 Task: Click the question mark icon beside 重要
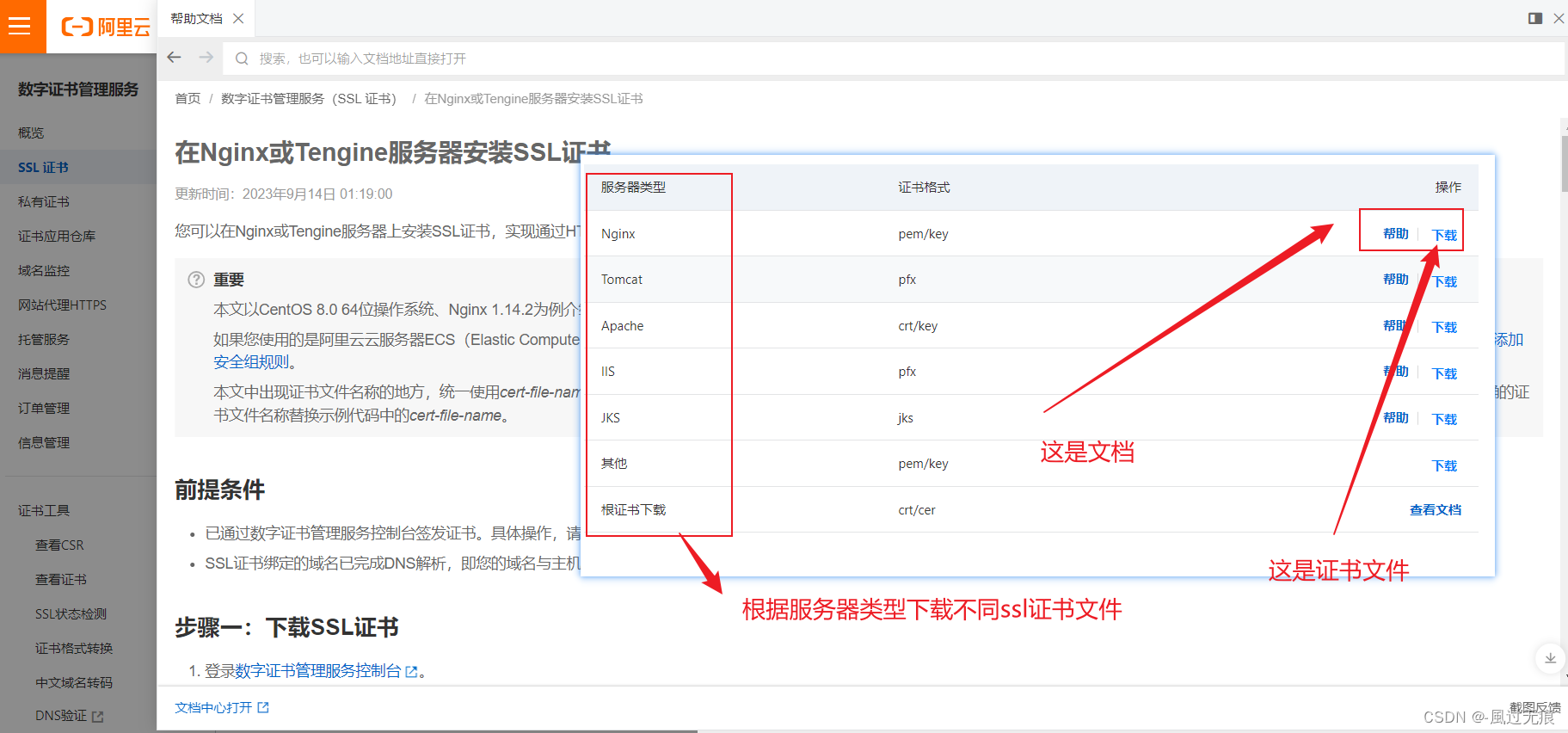tap(196, 280)
